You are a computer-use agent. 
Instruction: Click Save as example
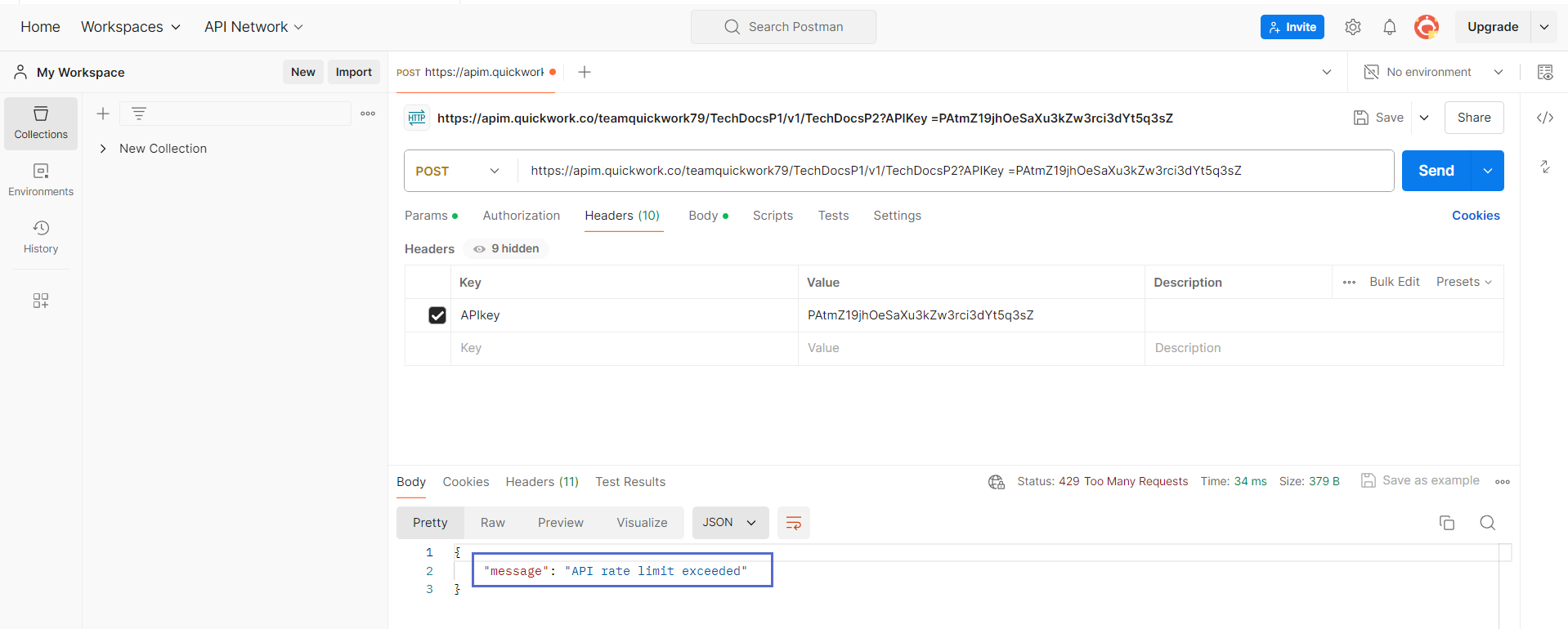click(x=1421, y=480)
